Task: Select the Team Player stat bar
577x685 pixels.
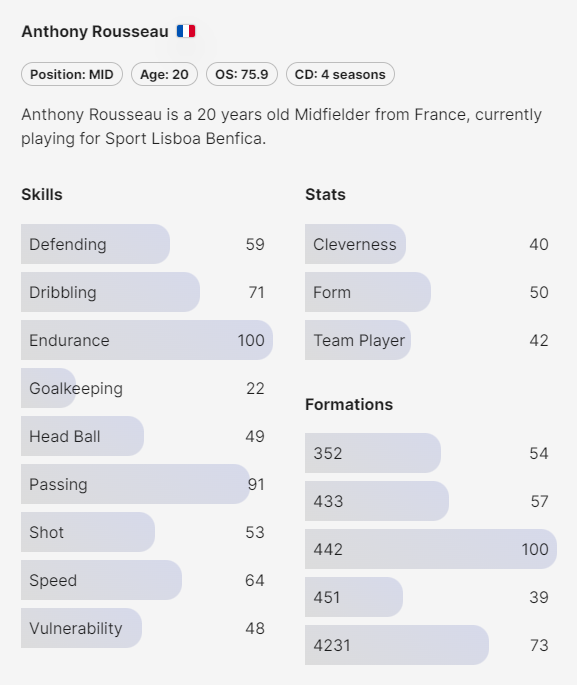Action: click(431, 340)
